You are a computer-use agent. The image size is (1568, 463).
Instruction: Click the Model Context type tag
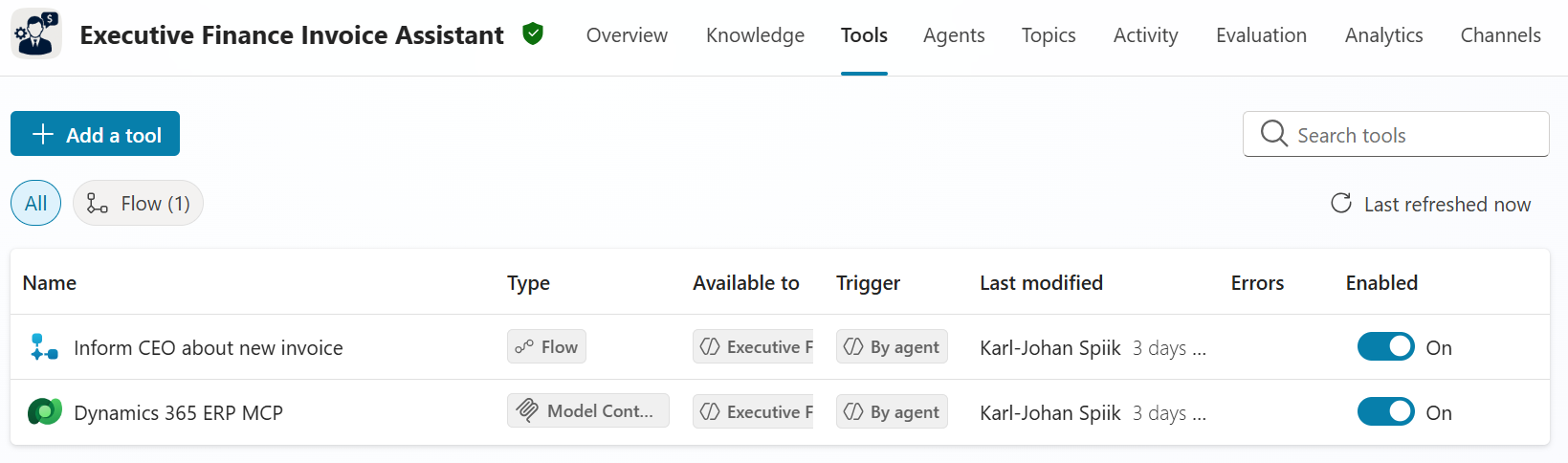[x=587, y=411]
